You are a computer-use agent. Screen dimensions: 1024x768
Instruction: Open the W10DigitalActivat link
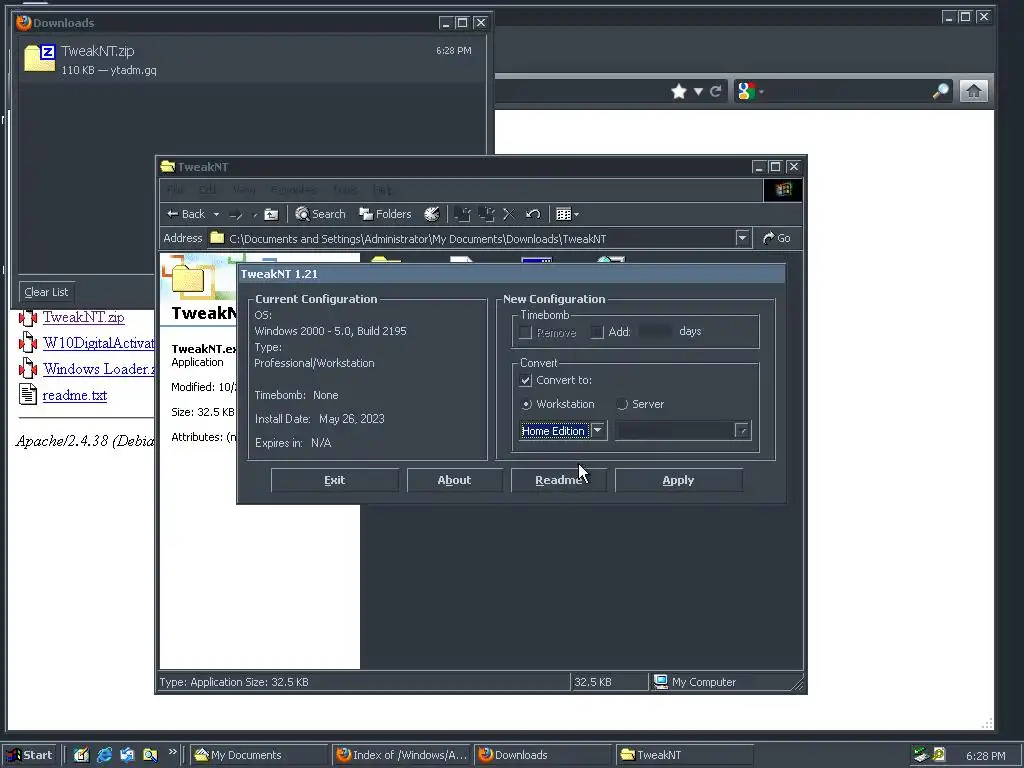coord(98,344)
